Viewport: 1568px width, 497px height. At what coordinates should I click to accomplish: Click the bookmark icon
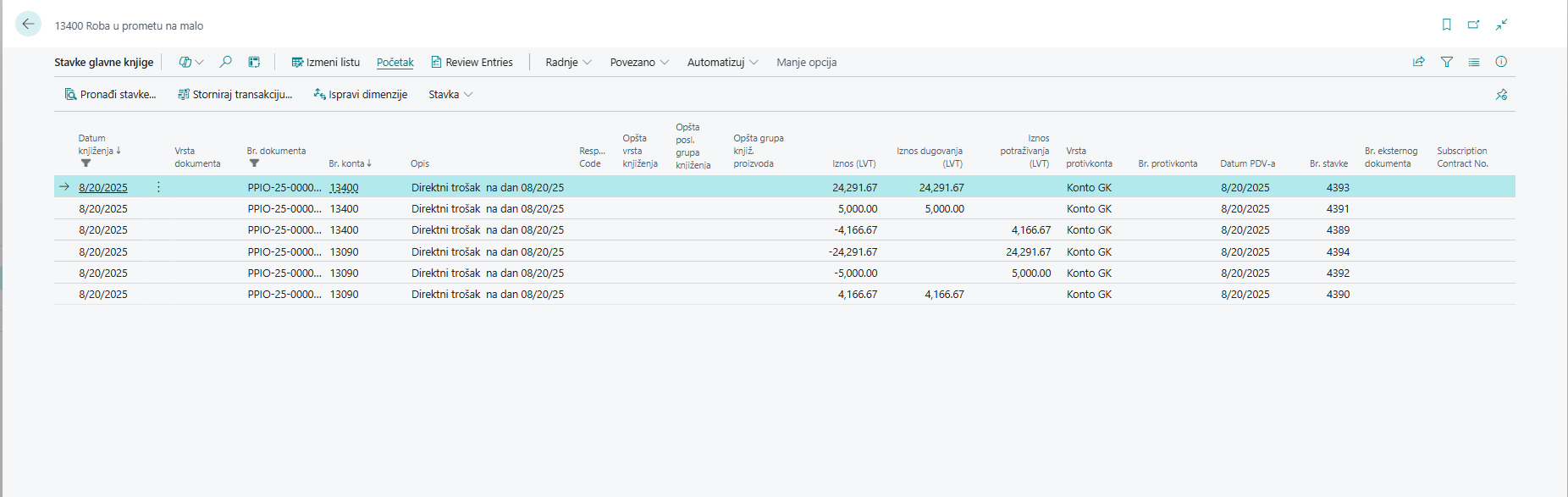pyautogui.click(x=1447, y=25)
